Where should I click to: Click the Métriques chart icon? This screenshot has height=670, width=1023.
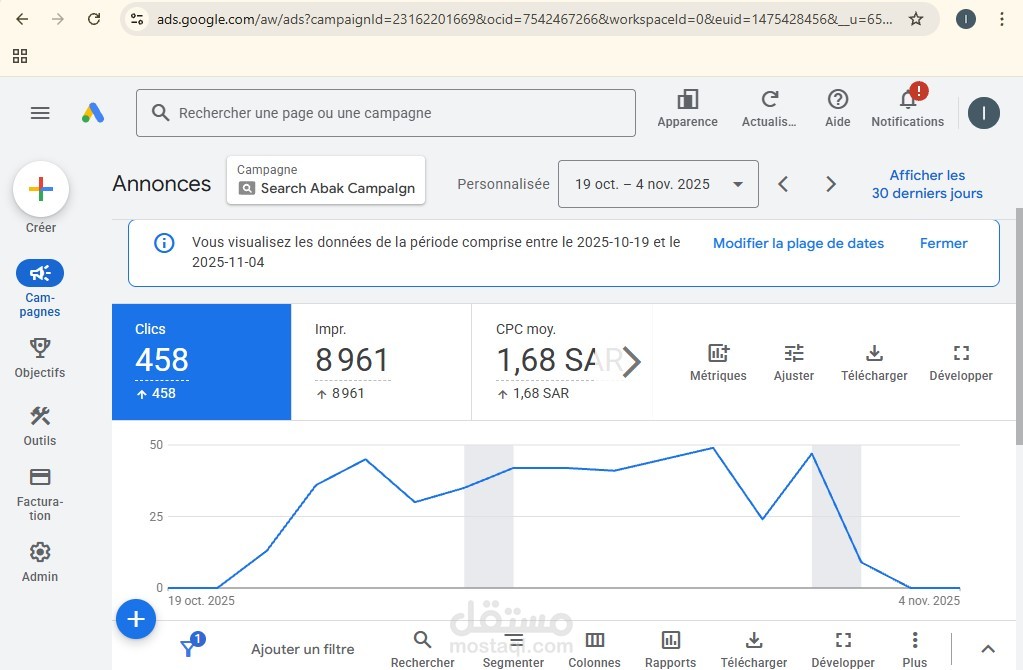click(718, 362)
